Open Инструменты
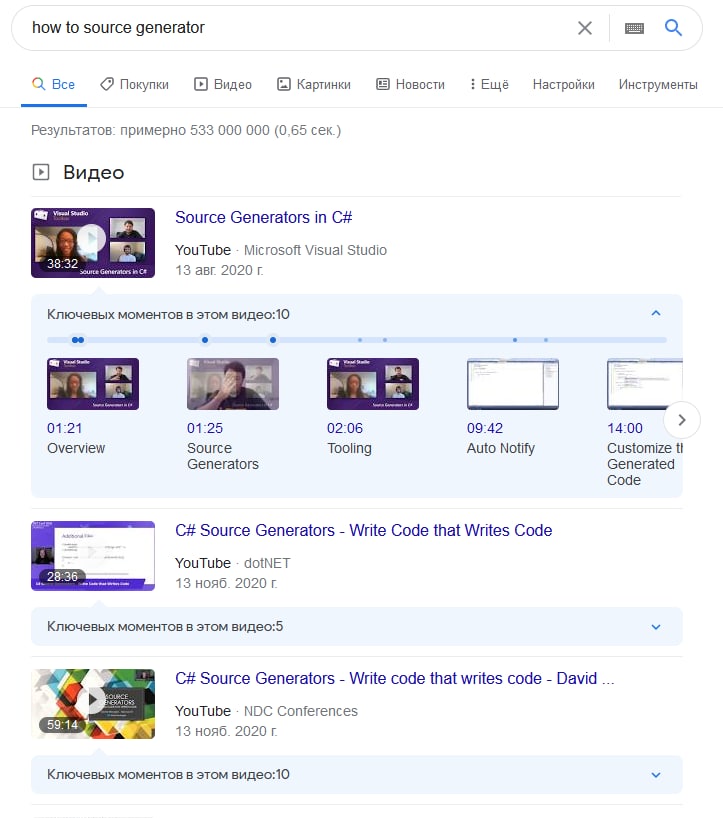 (x=658, y=85)
